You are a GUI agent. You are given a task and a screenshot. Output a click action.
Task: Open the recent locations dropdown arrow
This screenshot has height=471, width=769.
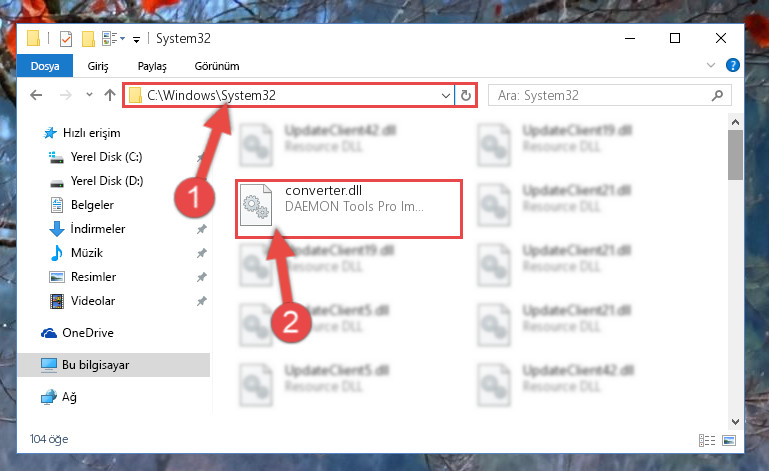89,95
